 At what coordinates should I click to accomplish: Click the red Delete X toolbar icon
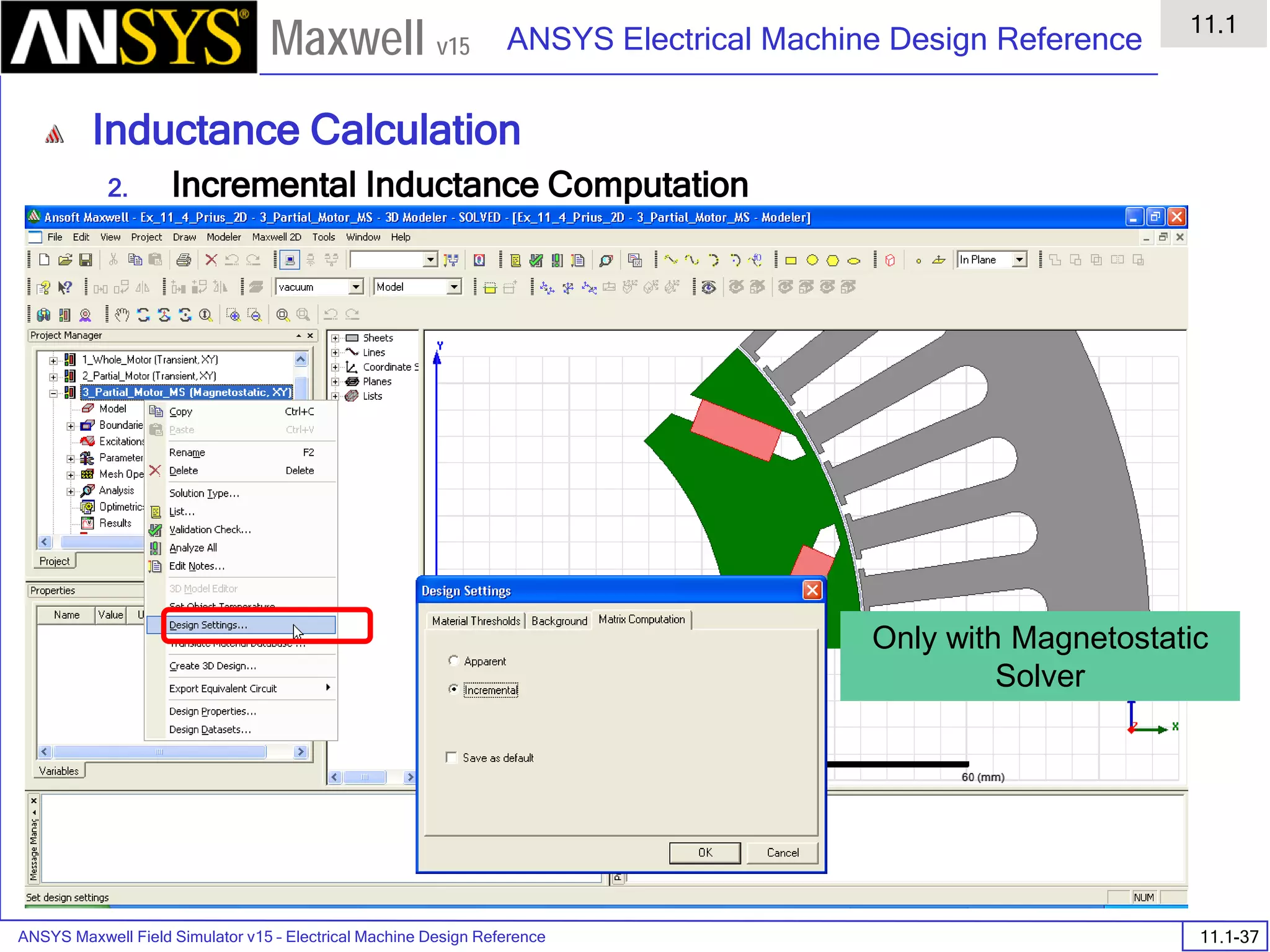click(211, 260)
